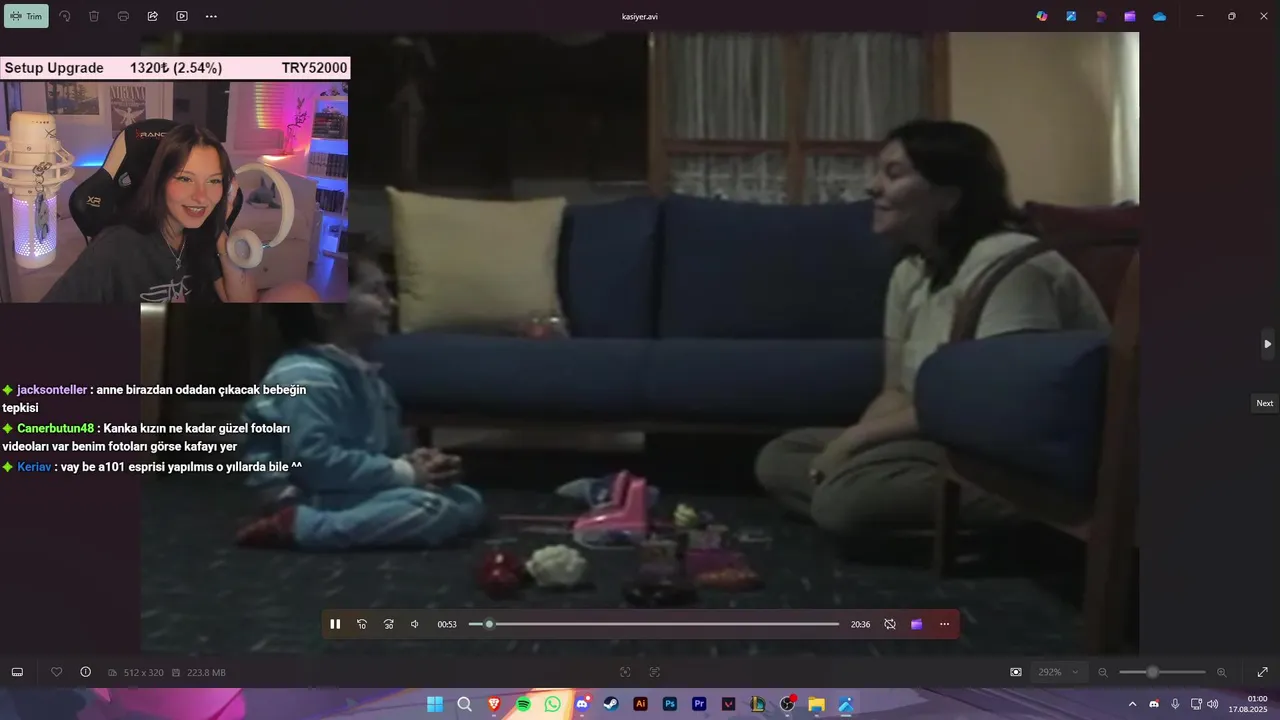Viewport: 1280px width, 720px height.
Task: Toggle the filmstrip icon at bottom left
Action: [x=17, y=672]
